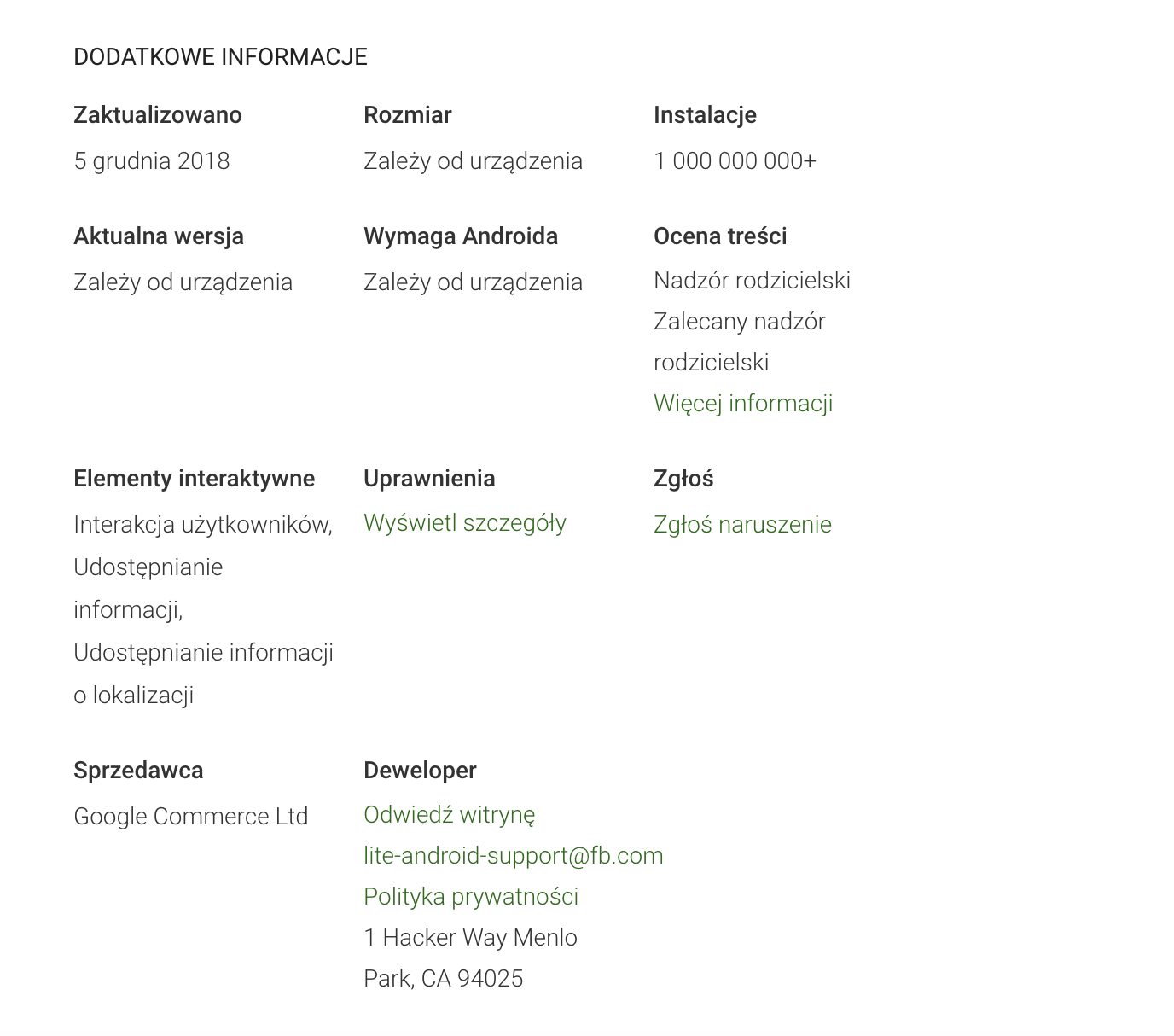Click the "1 Hacker Way Menlo" address line
Viewport: 1174px width, 1036px height.
point(470,938)
